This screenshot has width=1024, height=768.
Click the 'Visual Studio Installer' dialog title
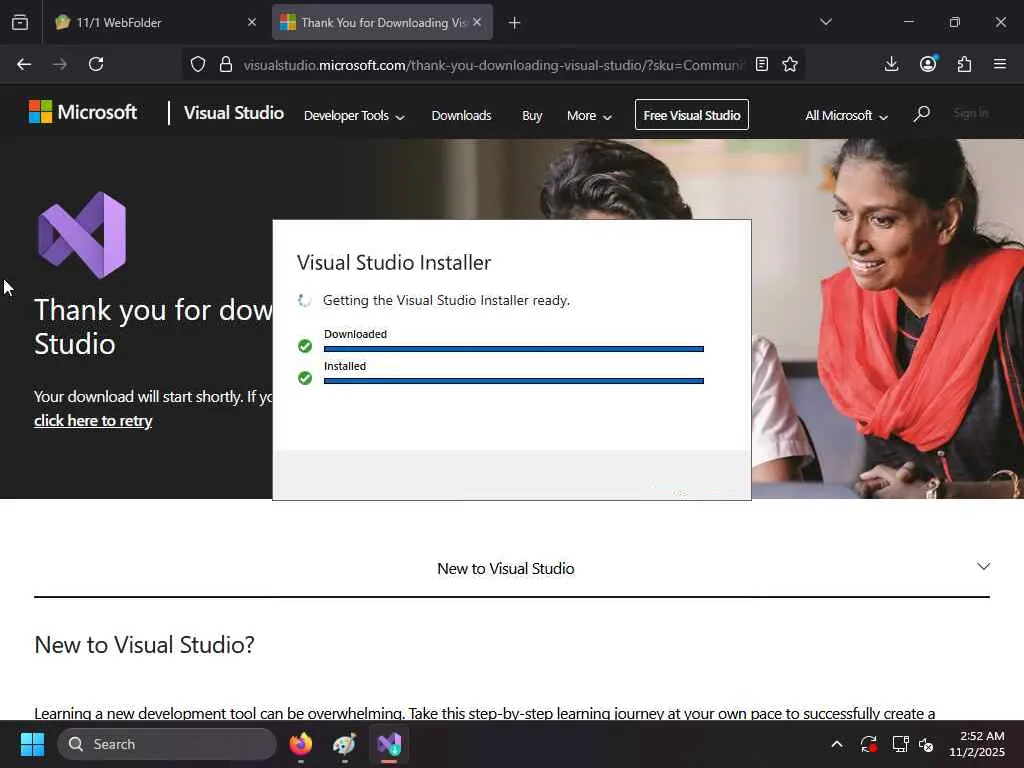coord(394,263)
